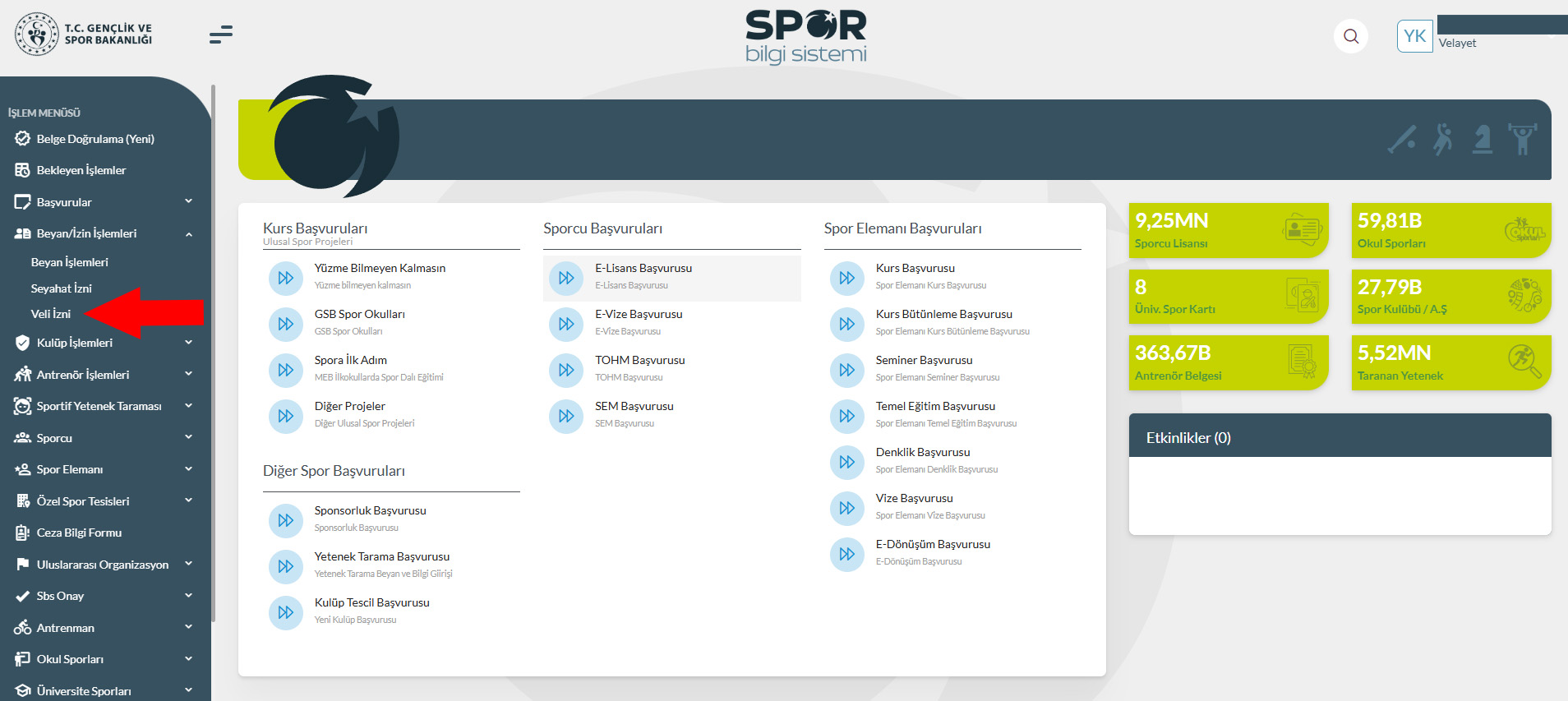Click arrow icon beside Denklik Başvurusu
Image resolution: width=1568 pixels, height=701 pixels.
[847, 462]
